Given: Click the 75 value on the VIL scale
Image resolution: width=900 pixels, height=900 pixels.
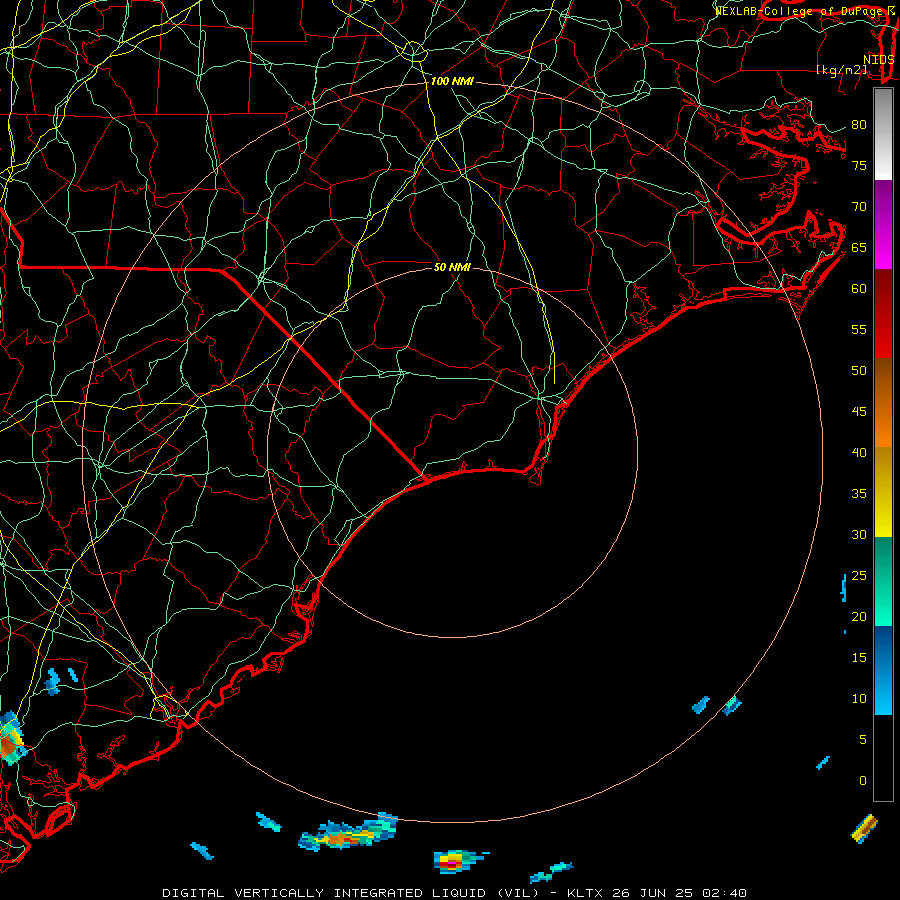Looking at the screenshot, I should coord(859,165).
